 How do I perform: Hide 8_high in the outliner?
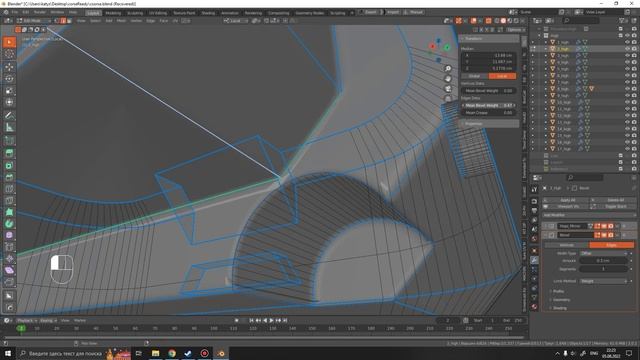(627, 89)
